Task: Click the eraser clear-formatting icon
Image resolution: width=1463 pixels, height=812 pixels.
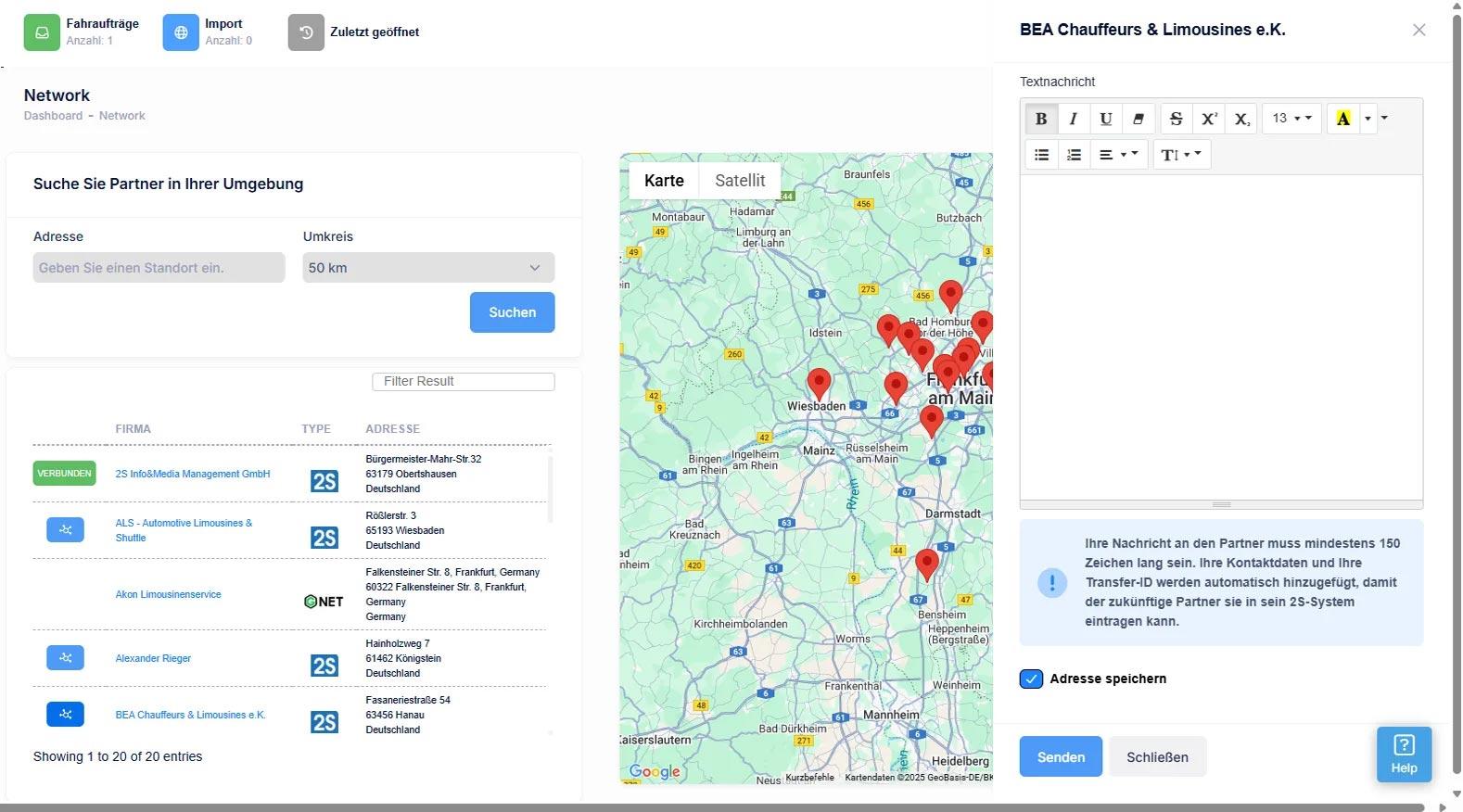Action: [1139, 119]
